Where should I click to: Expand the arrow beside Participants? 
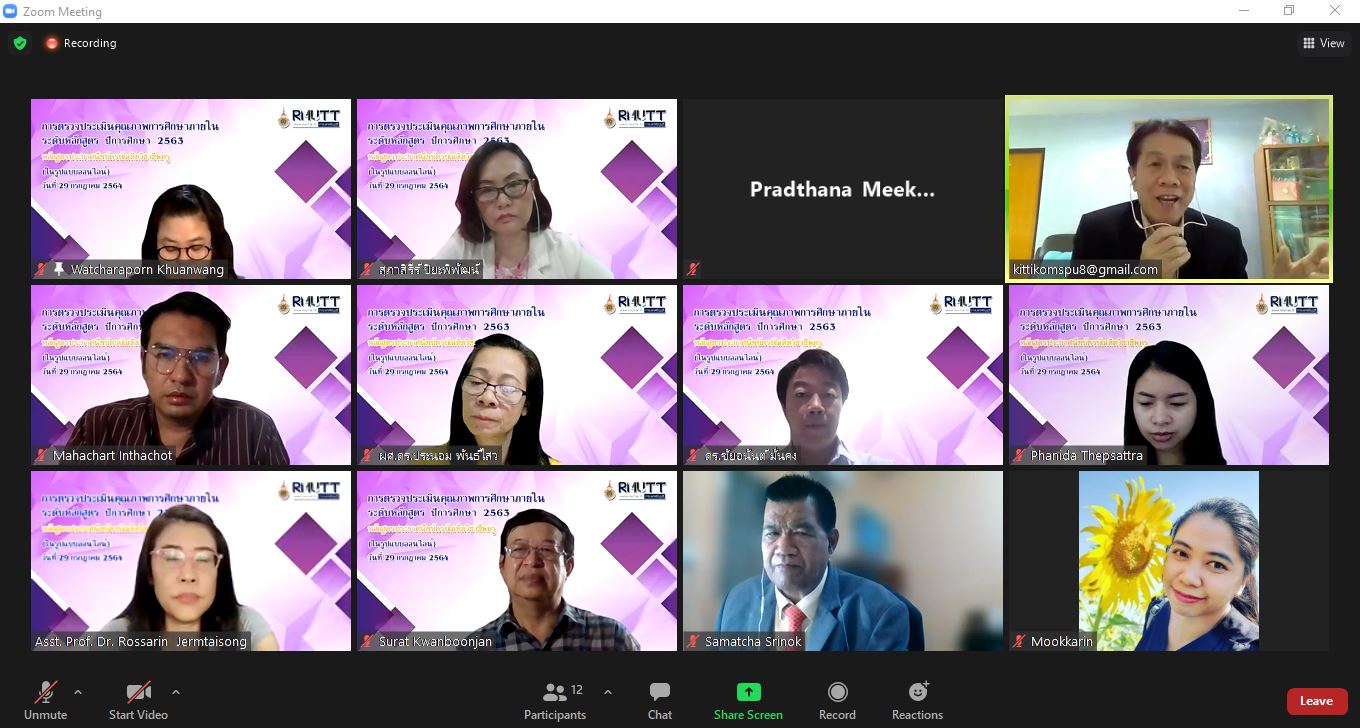(x=607, y=691)
